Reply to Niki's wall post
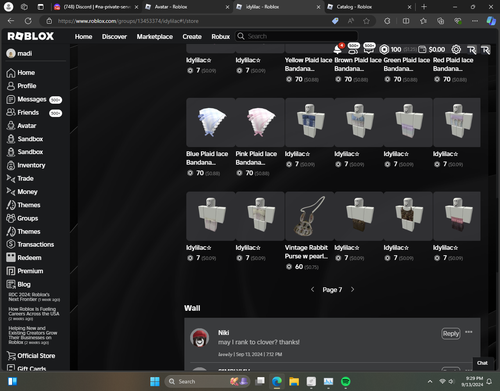The width and height of the screenshot is (500, 391). click(x=451, y=333)
